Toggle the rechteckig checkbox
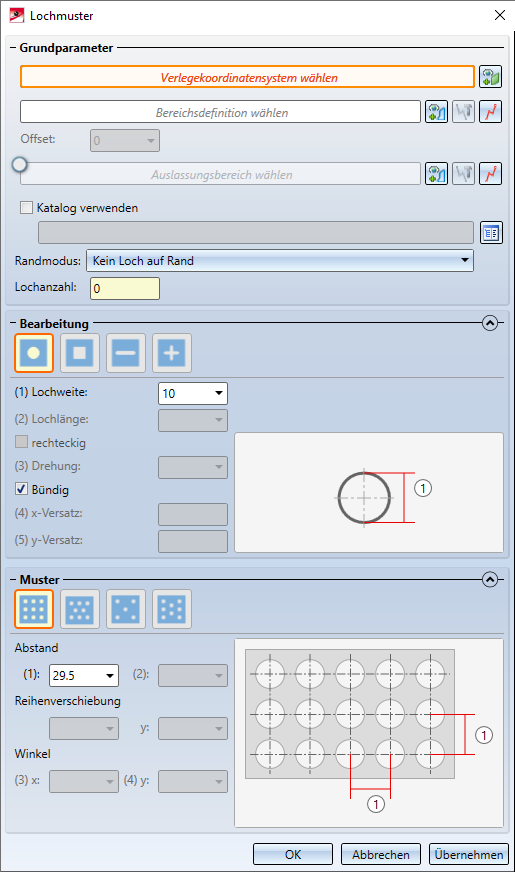The height and width of the screenshot is (872, 515). tap(21, 442)
